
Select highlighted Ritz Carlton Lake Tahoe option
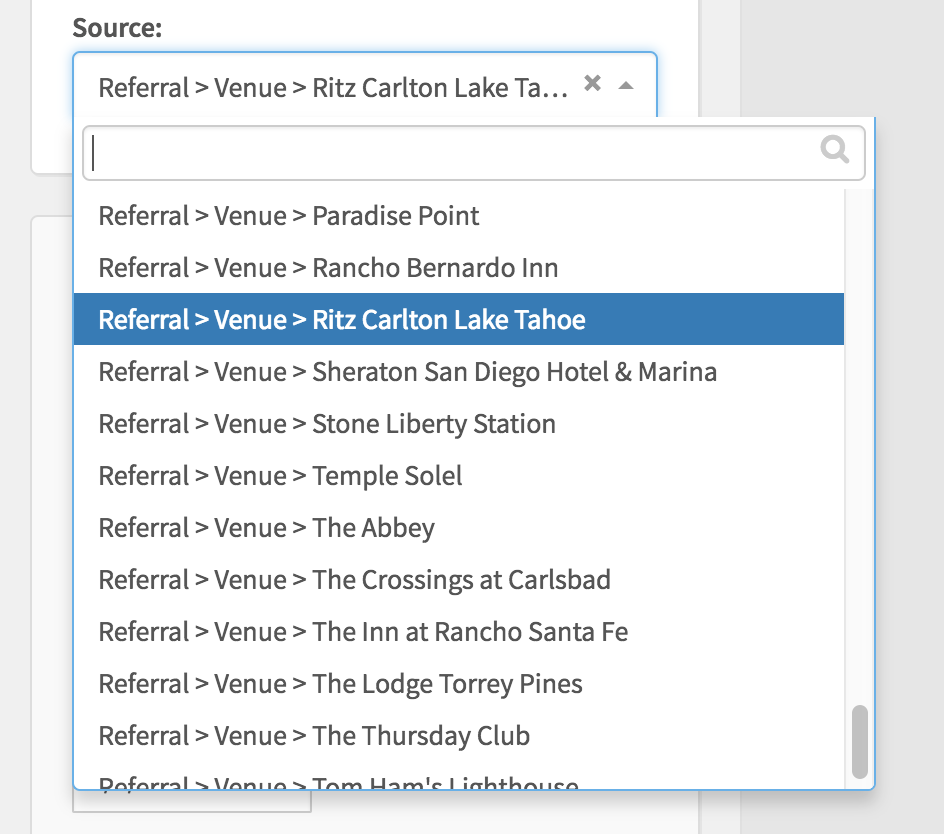pyautogui.click(x=459, y=319)
